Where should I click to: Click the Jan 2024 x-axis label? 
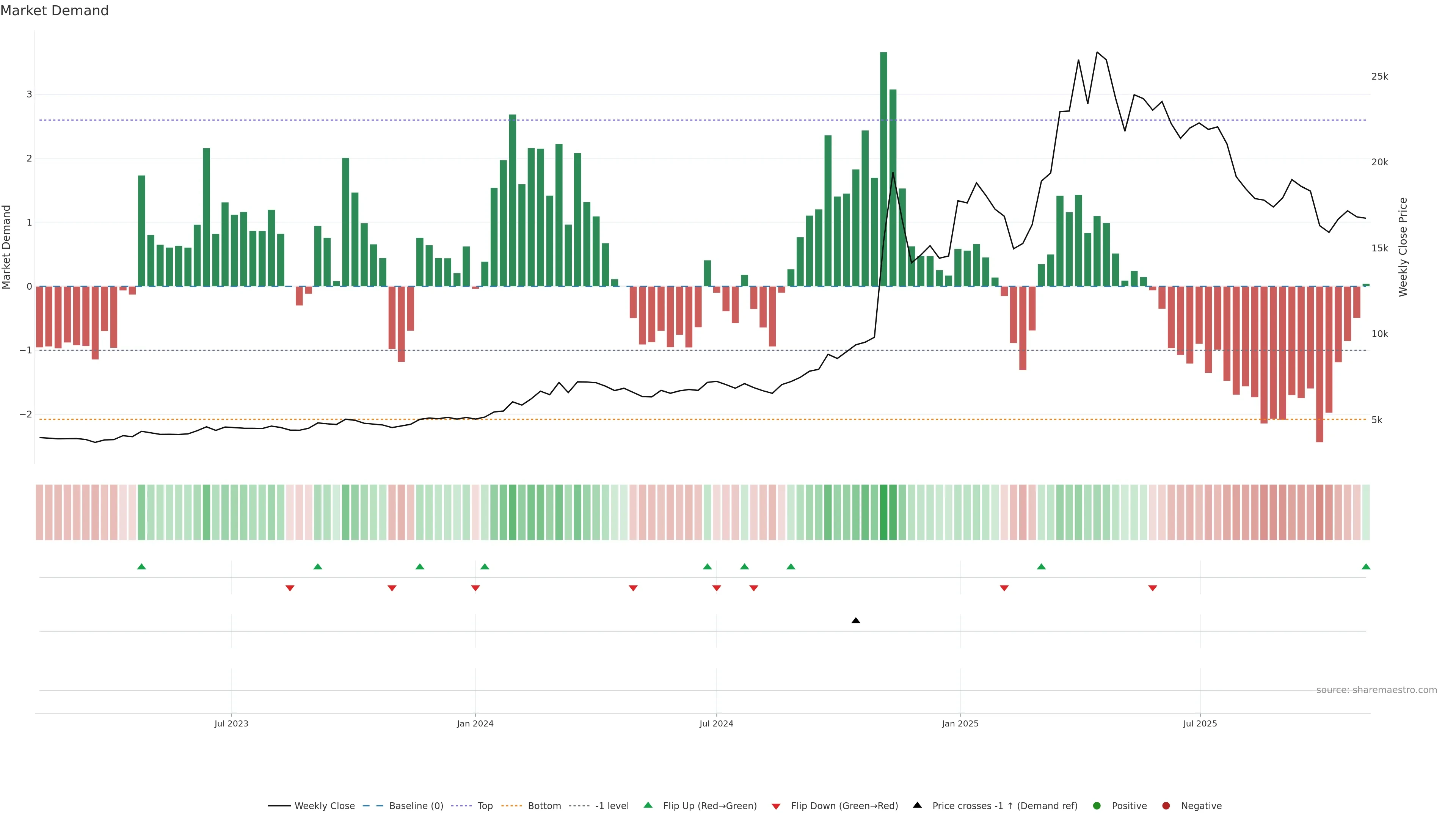pyautogui.click(x=475, y=723)
